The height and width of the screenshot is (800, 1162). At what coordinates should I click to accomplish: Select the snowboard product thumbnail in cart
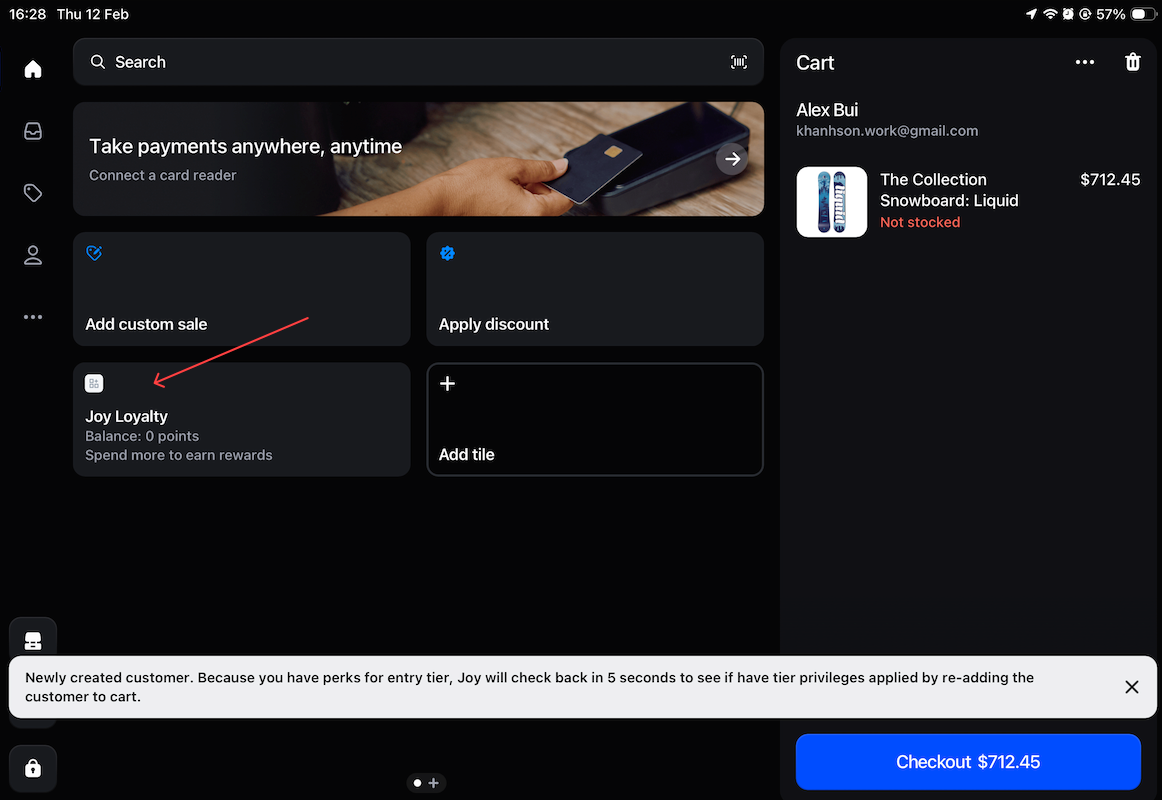click(832, 202)
